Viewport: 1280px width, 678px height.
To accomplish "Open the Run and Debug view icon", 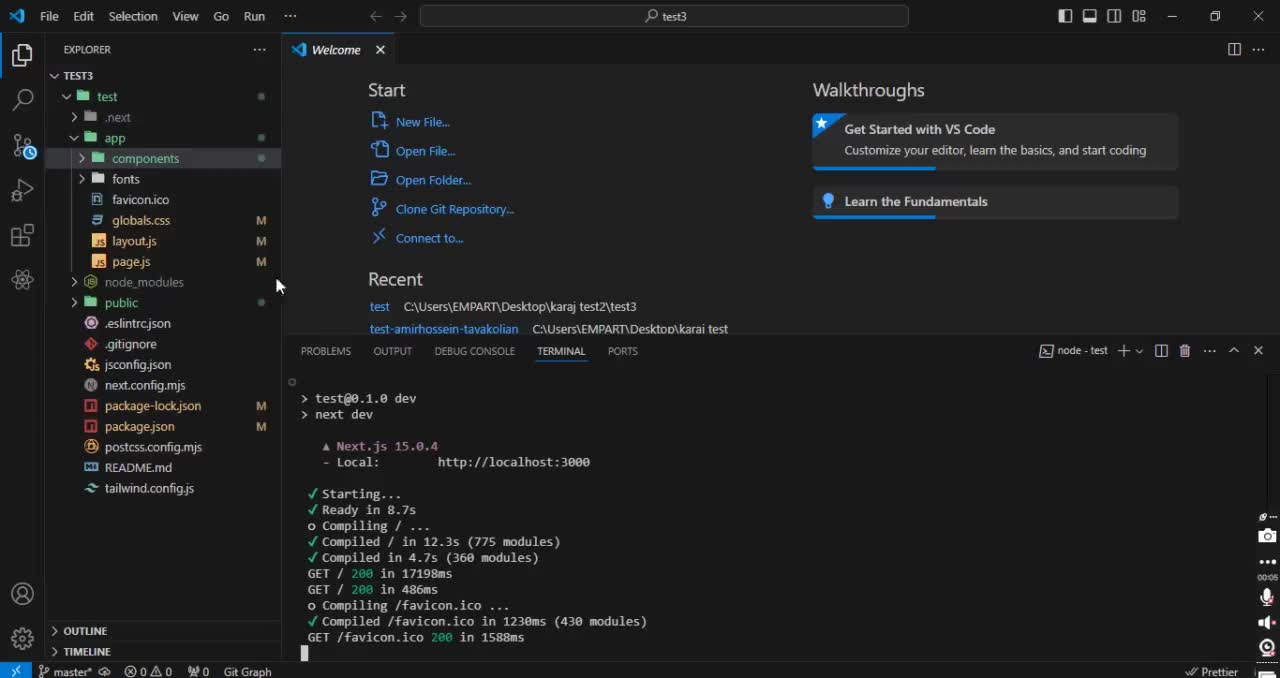I will [22, 190].
